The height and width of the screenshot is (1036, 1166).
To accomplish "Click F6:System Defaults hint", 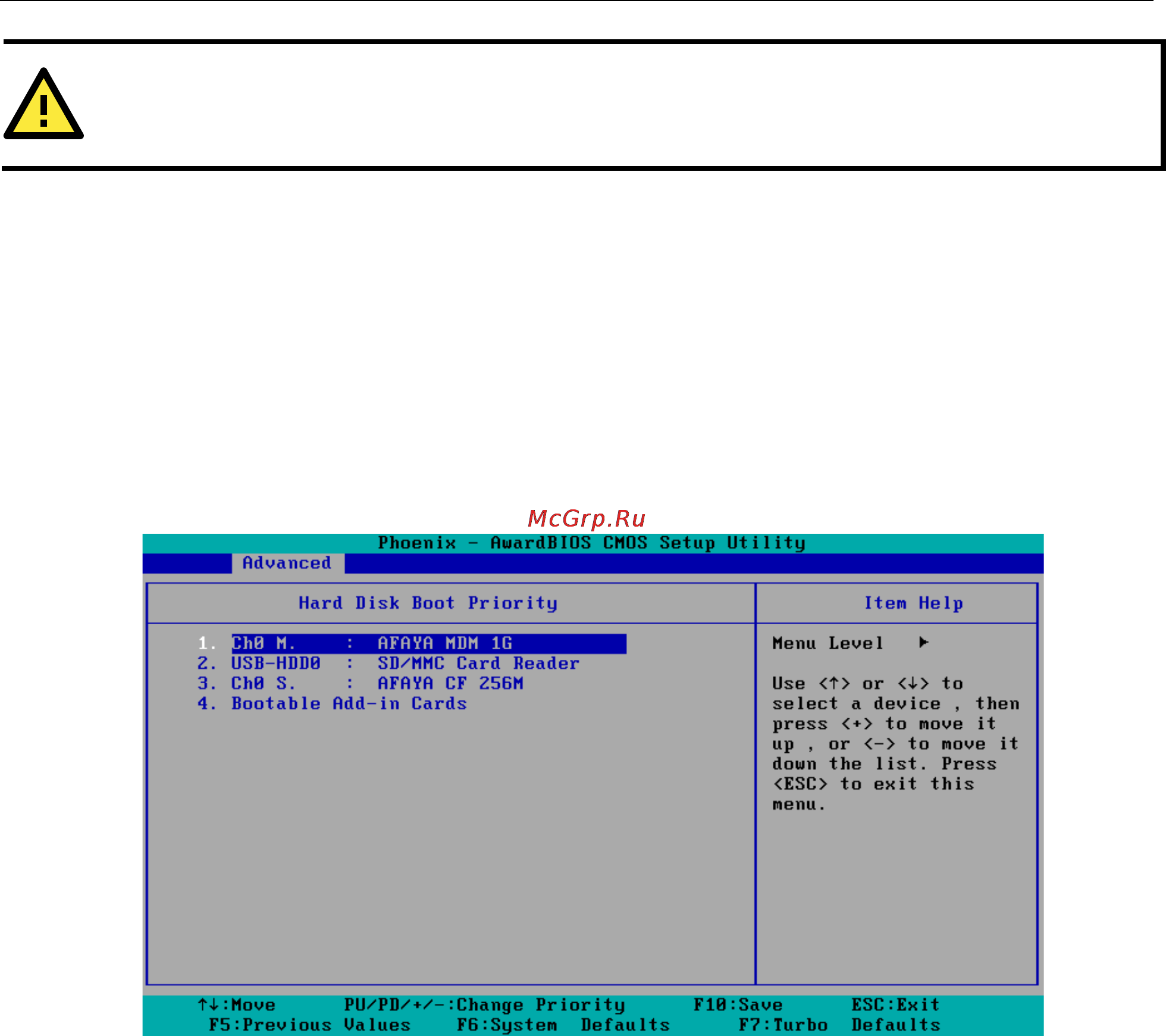I will pos(563,1025).
